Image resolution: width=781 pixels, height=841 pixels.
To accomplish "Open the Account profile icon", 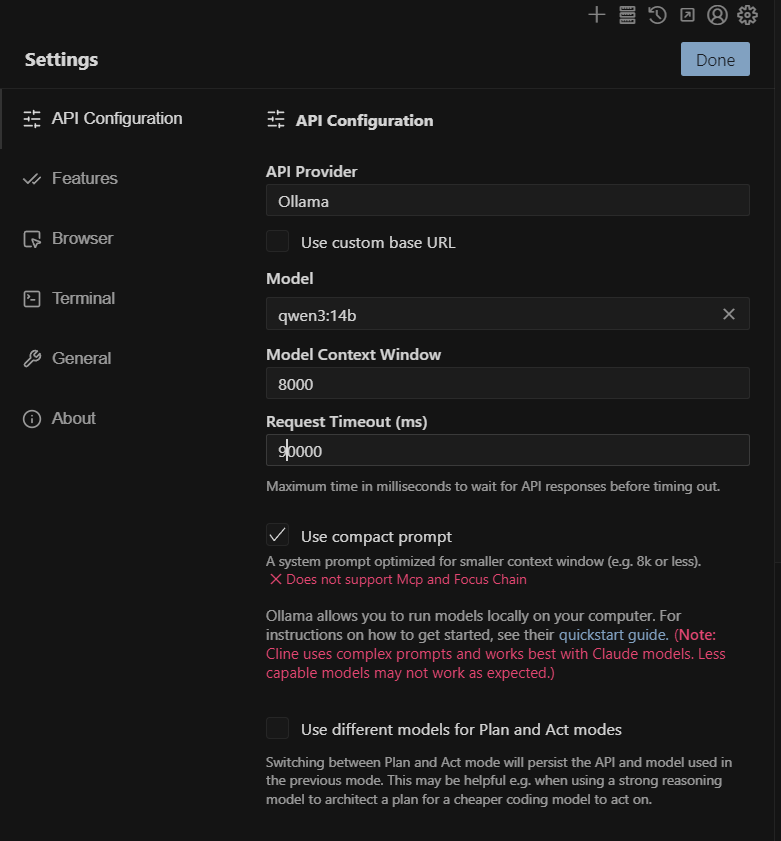I will (x=717, y=14).
